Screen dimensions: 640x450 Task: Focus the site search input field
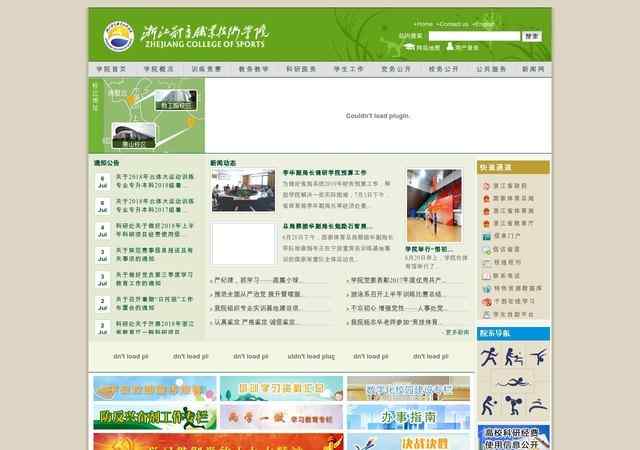point(474,36)
